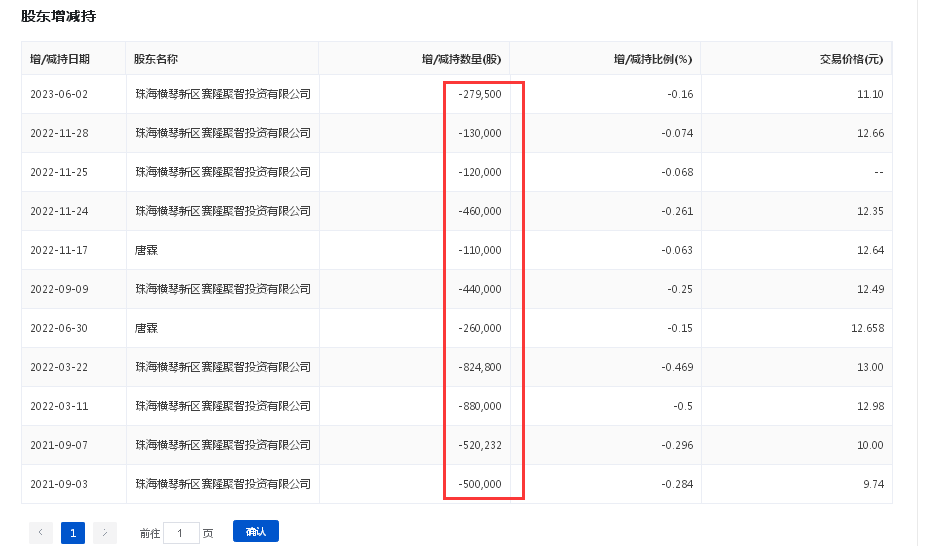The image size is (930, 546).
Task: Select the date 2022-03-22
Action: pyautogui.click(x=59, y=368)
